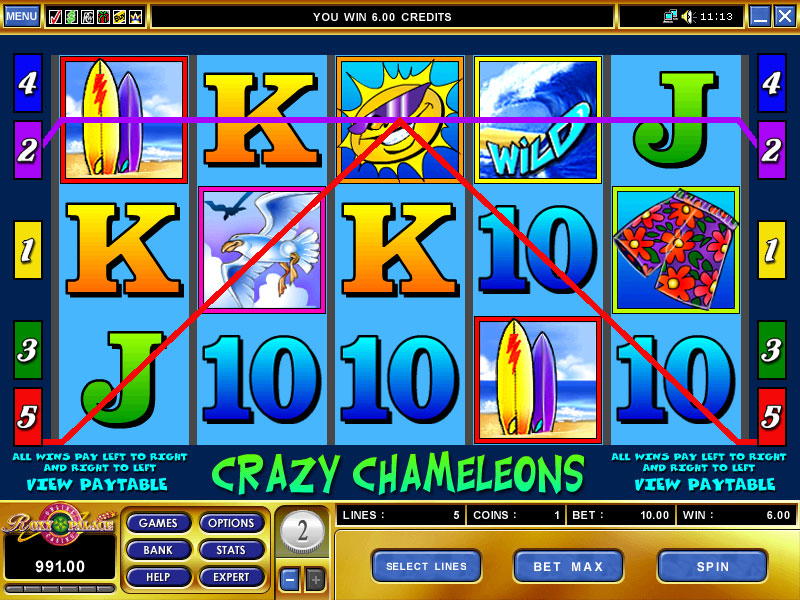Open the Games menu

point(158,523)
